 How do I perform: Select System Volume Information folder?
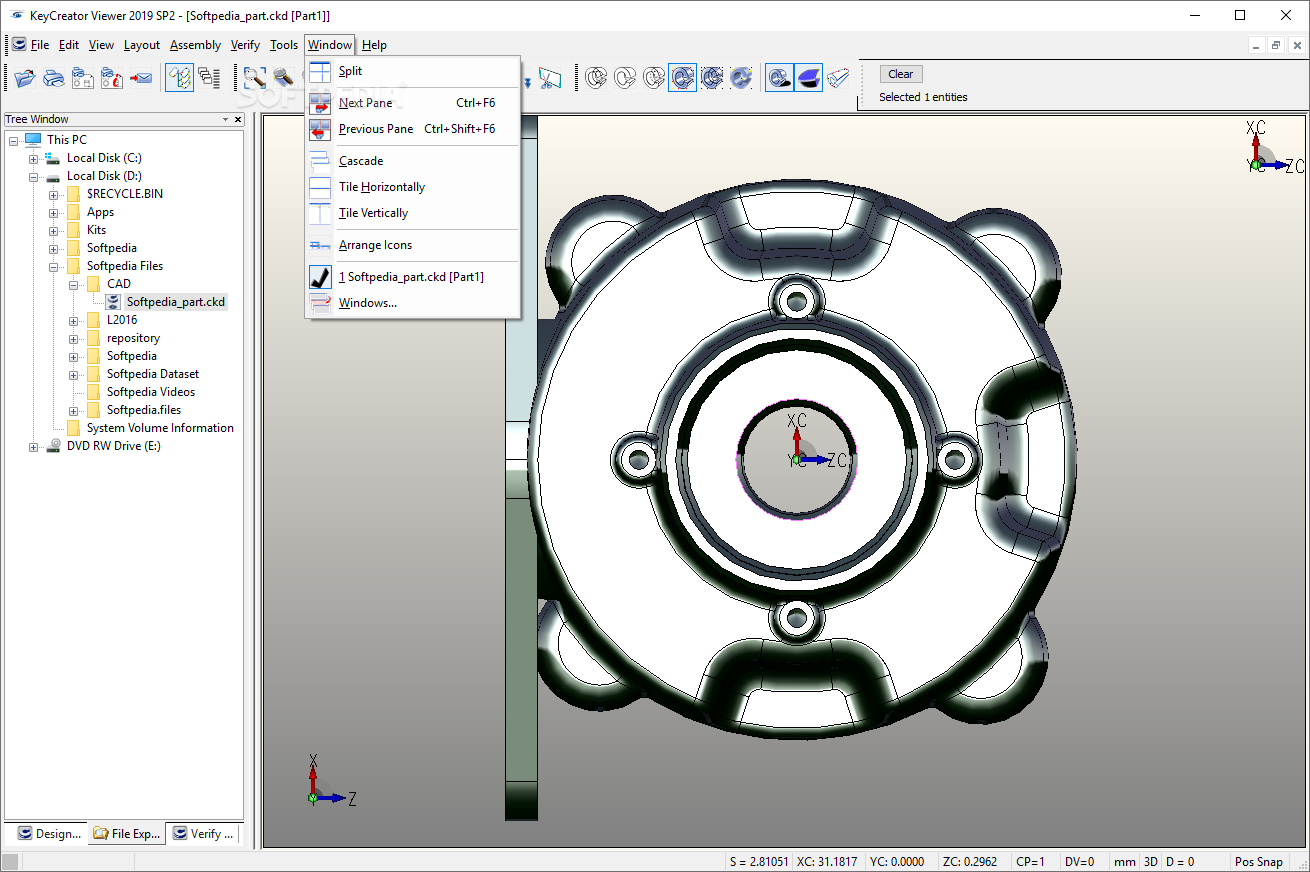(x=160, y=428)
